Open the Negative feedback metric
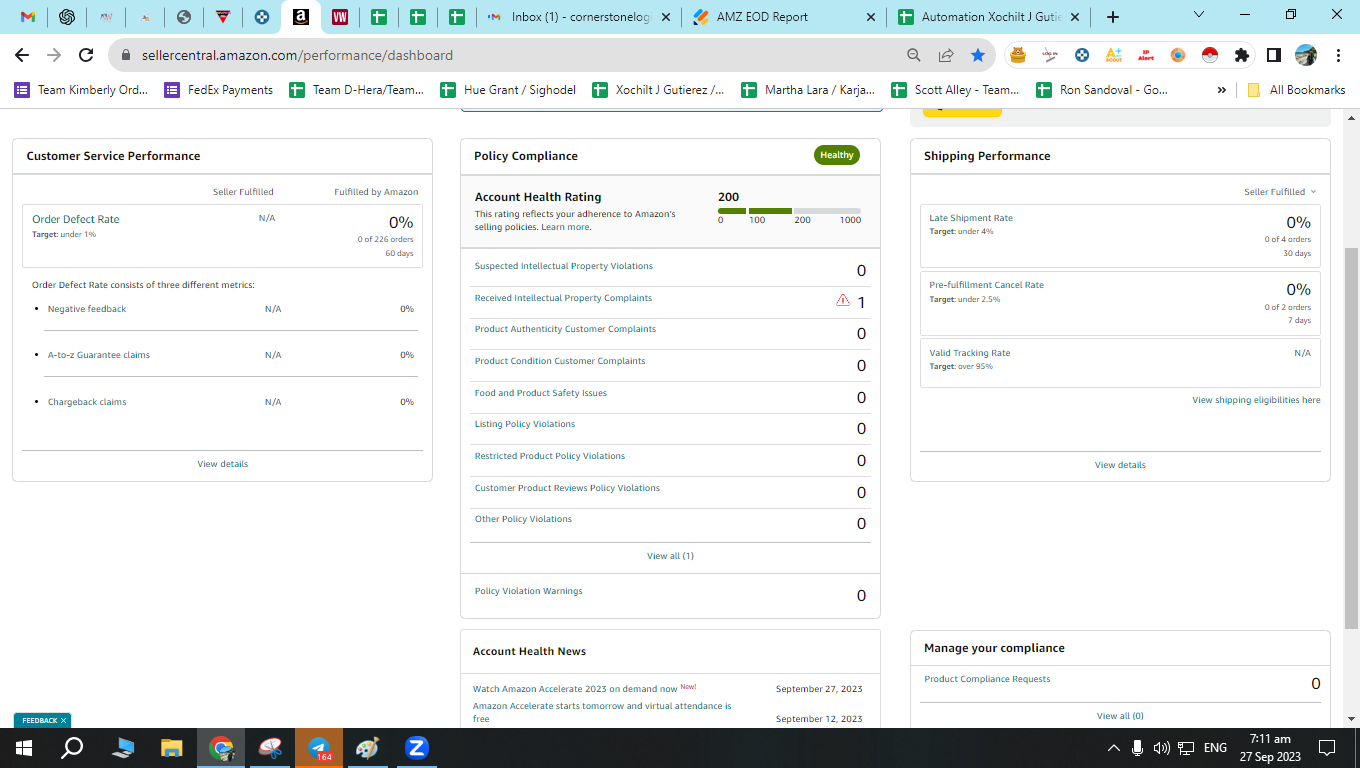 tap(87, 309)
